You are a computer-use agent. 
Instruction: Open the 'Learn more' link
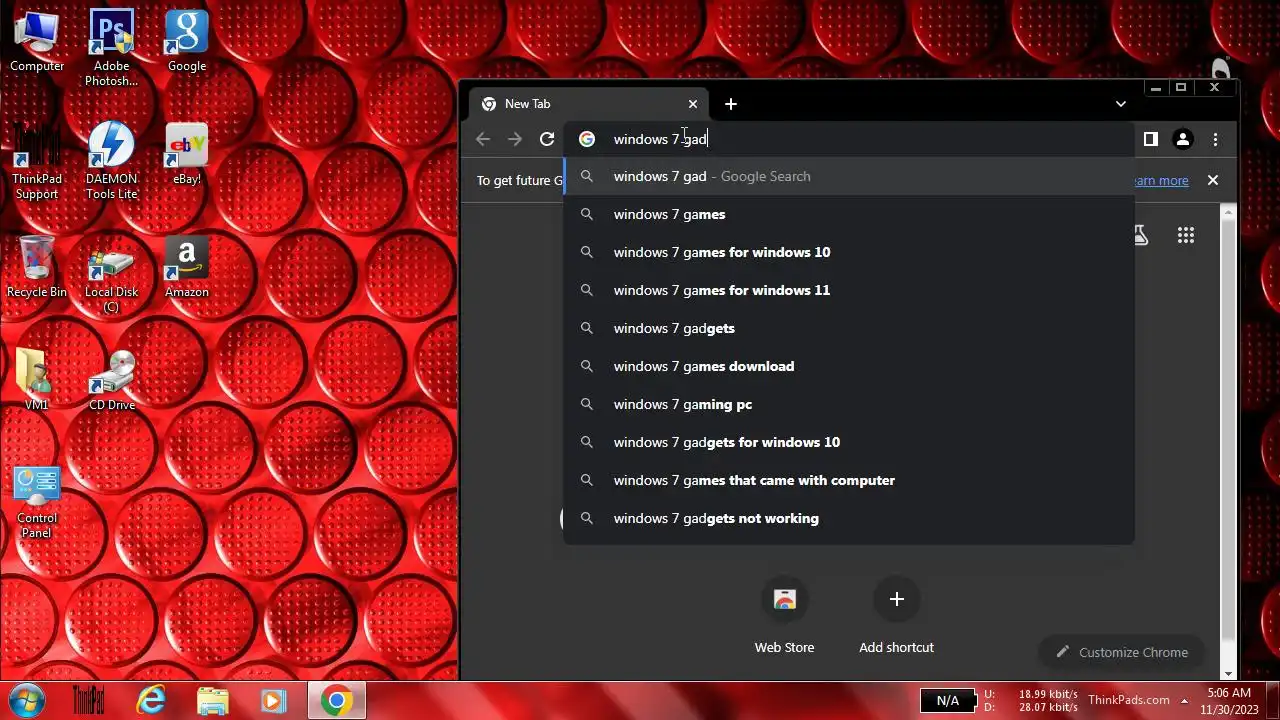[x=1162, y=180]
